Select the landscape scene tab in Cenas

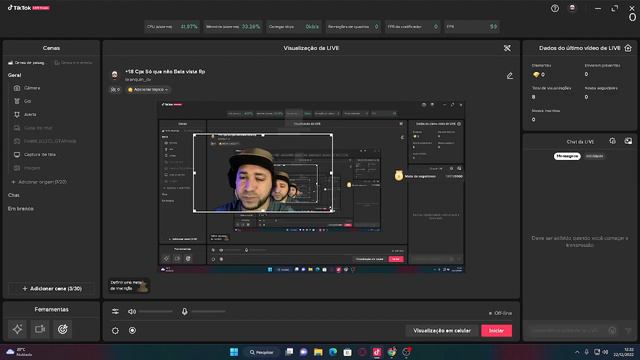[x=27, y=63]
